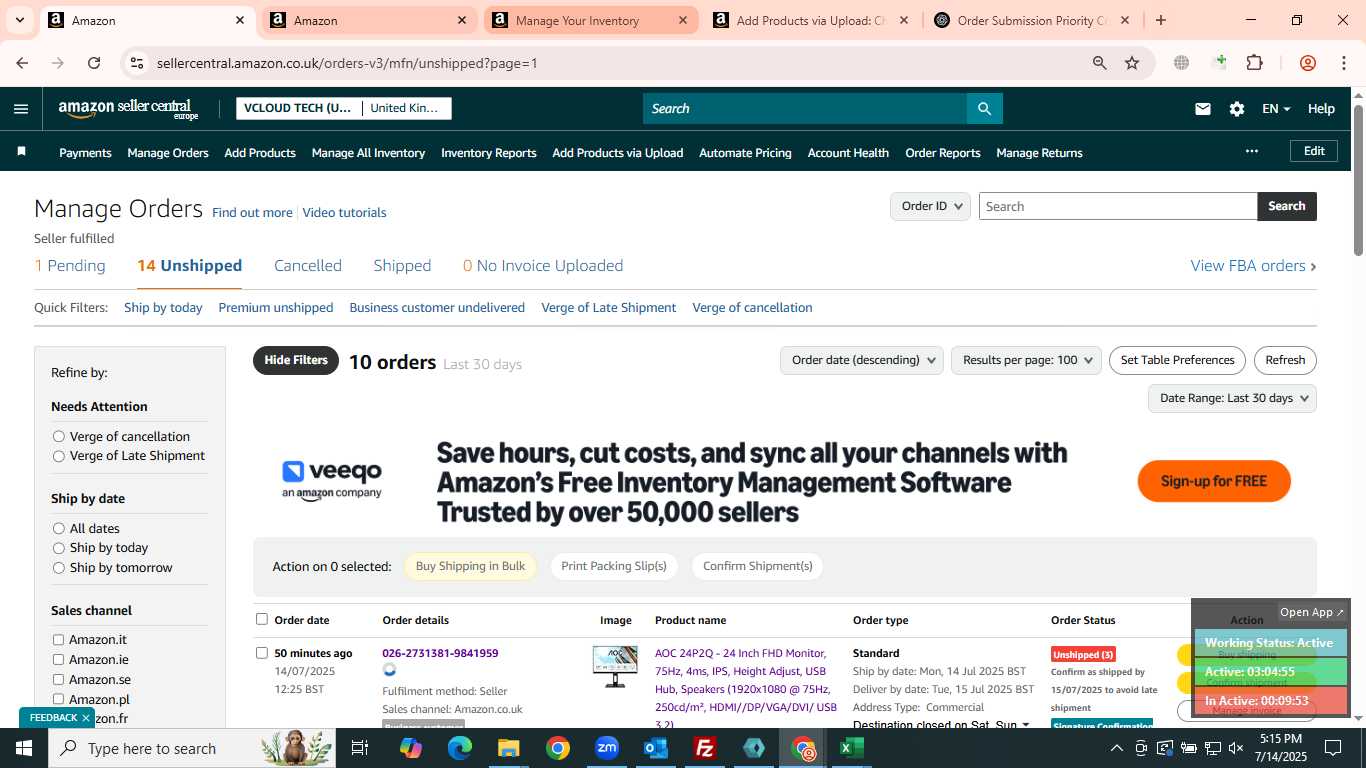1366x768 pixels.
Task: Open the hamburger navigation menu
Action: point(21,109)
